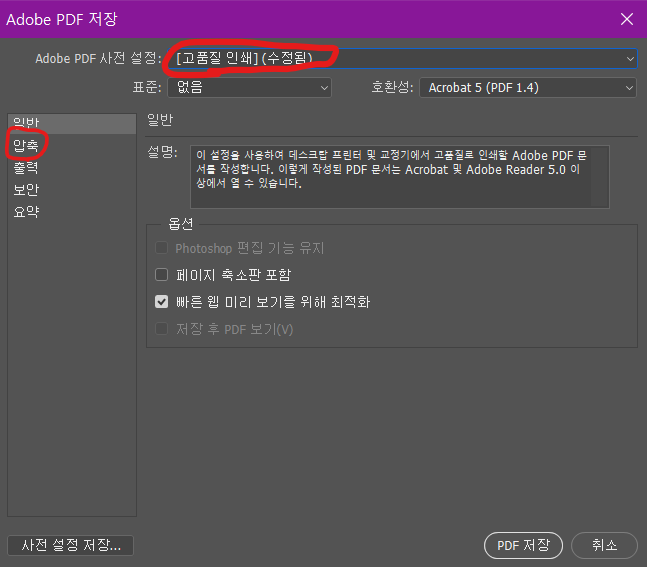Open the Adobe PDF 사전 설정 dropdown
Screen dimensions: 647x567
coord(402,59)
